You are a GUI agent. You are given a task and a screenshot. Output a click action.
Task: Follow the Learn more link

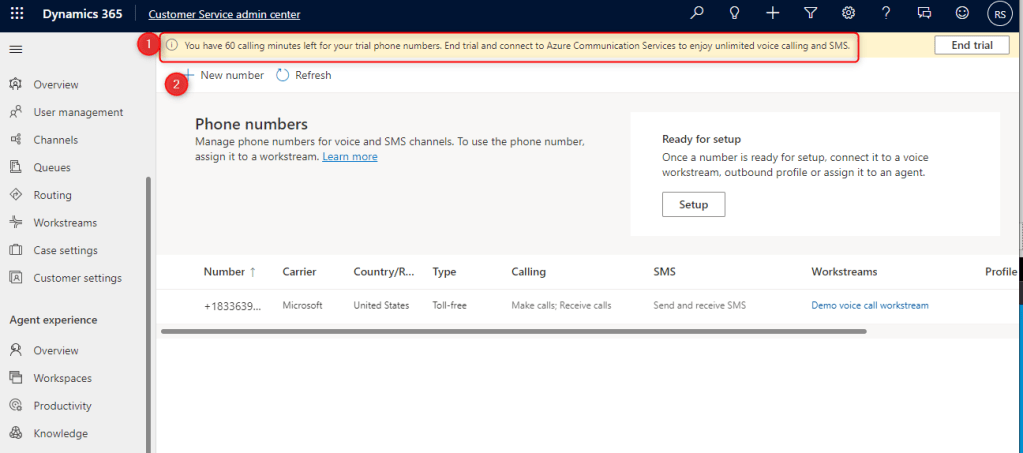point(349,157)
